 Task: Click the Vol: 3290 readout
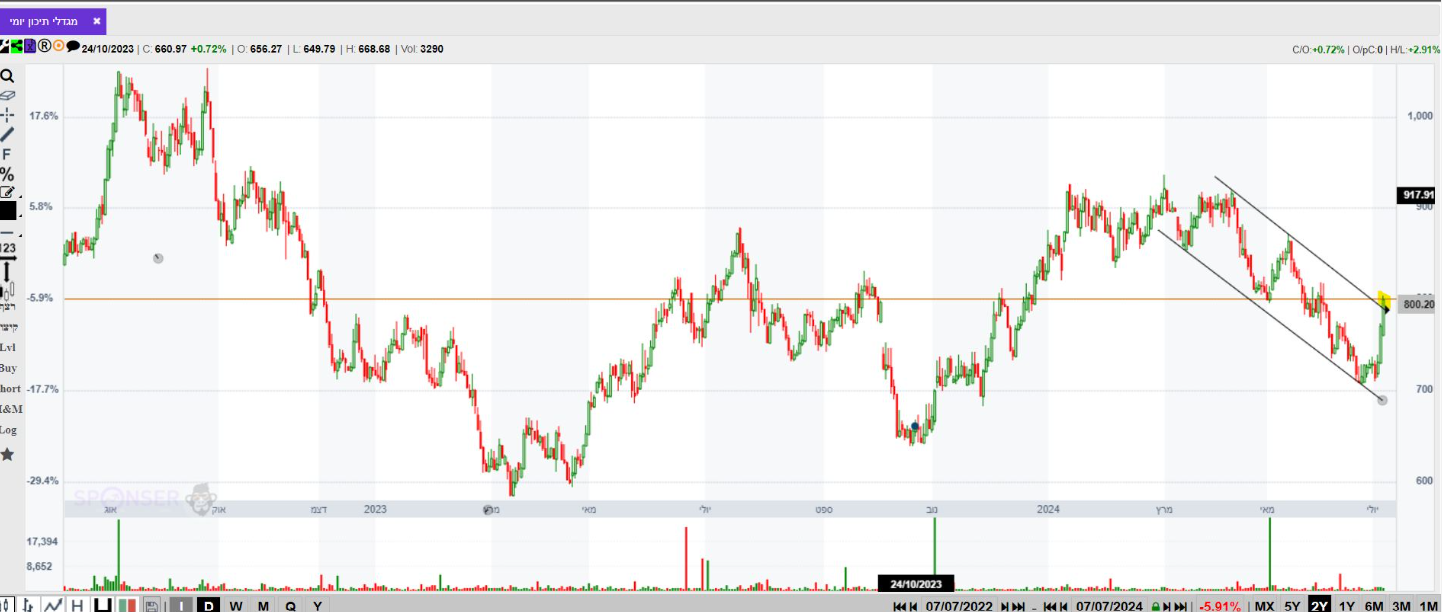[x=422, y=48]
